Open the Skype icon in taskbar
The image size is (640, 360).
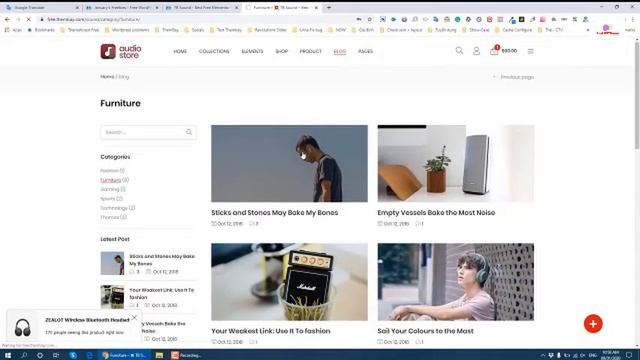point(73,355)
